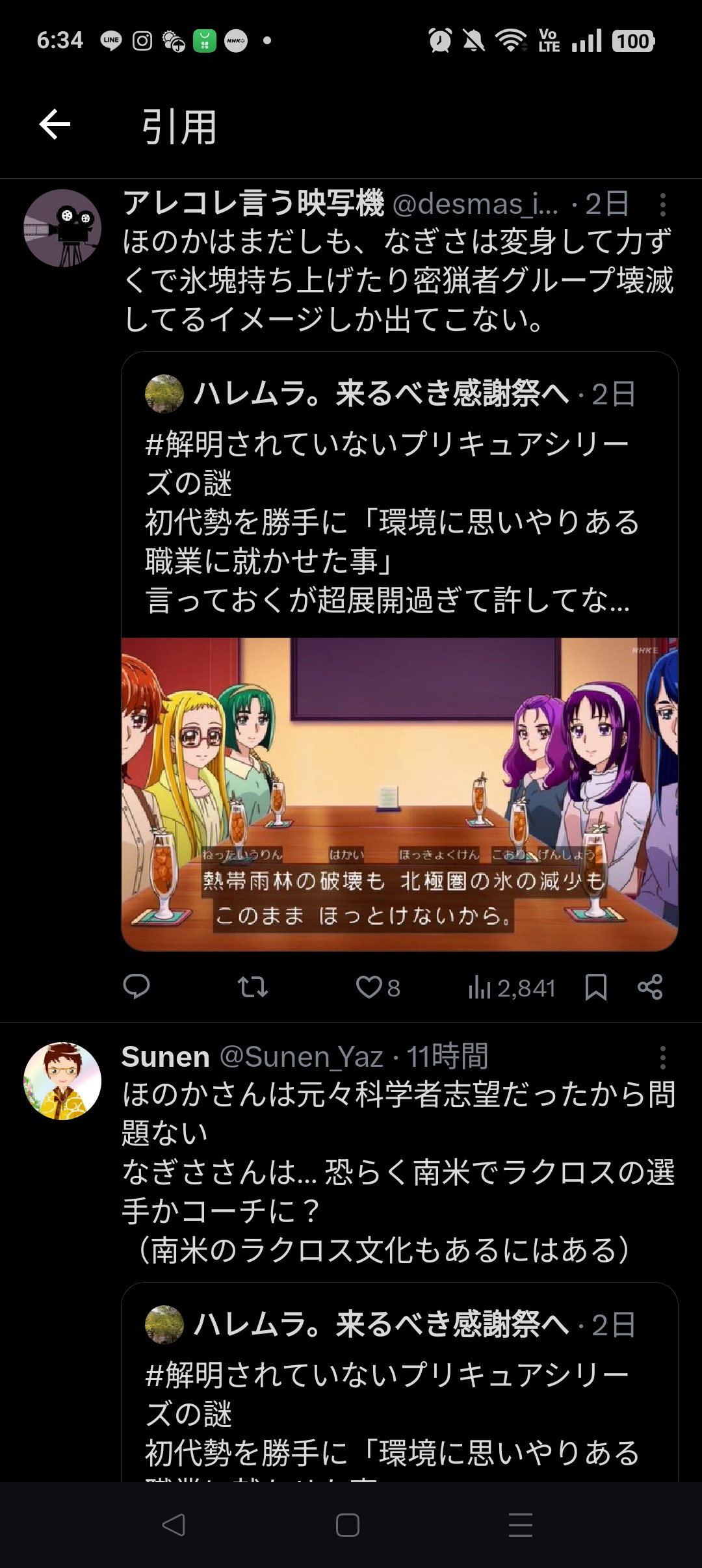Image resolution: width=702 pixels, height=1568 pixels.
Task: Open Sunen profile avatar
Action: pyautogui.click(x=62, y=1081)
